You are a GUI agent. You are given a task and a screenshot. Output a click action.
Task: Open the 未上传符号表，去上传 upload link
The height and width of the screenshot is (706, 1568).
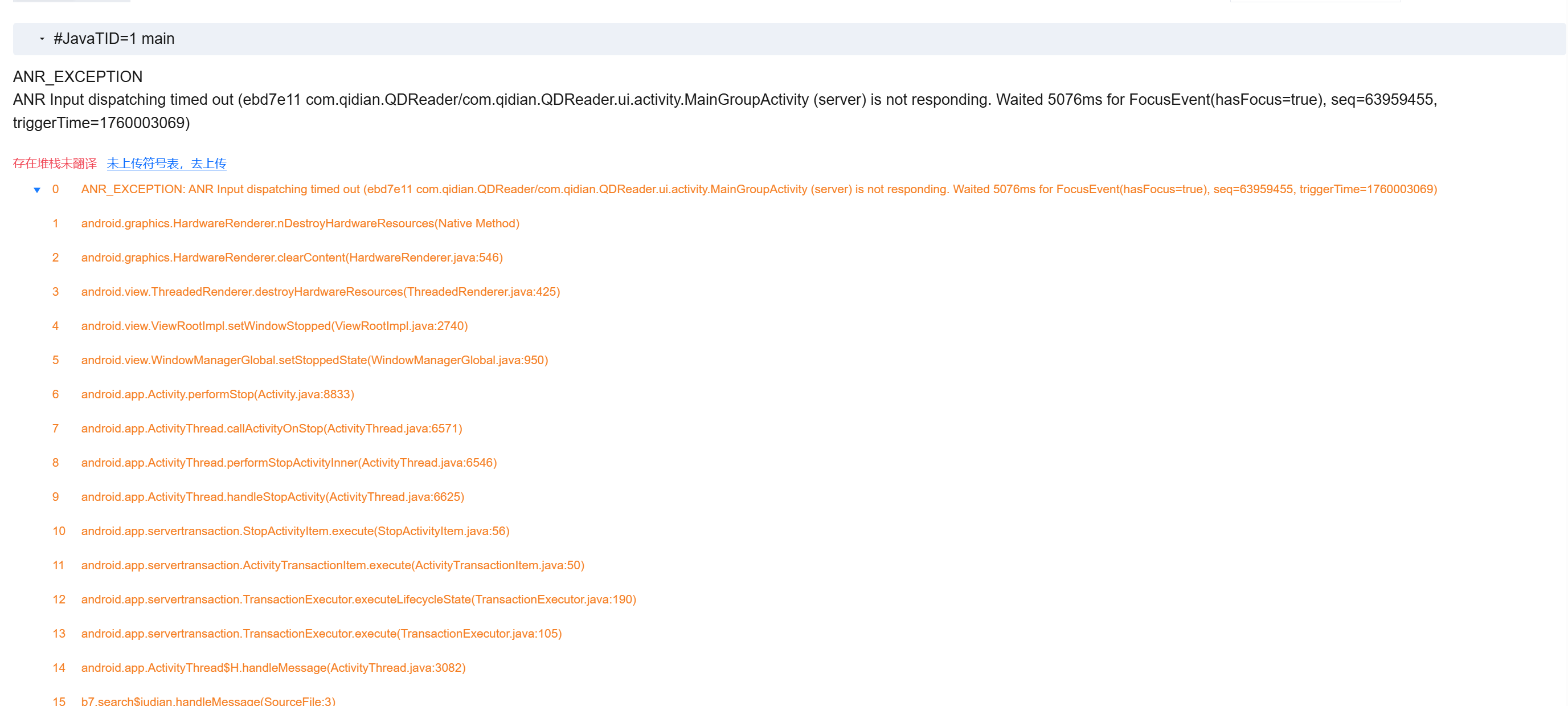[166, 163]
